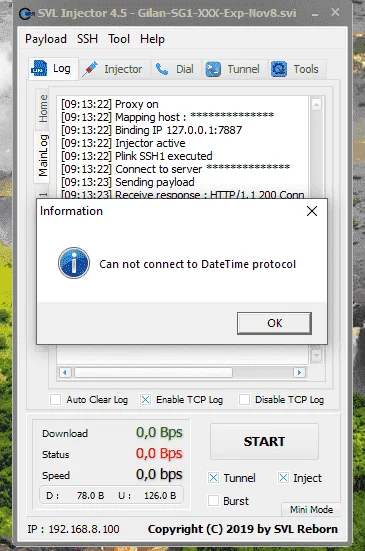Click the START button
Image resolution: width=365 pixels, height=551 pixels.
264,441
